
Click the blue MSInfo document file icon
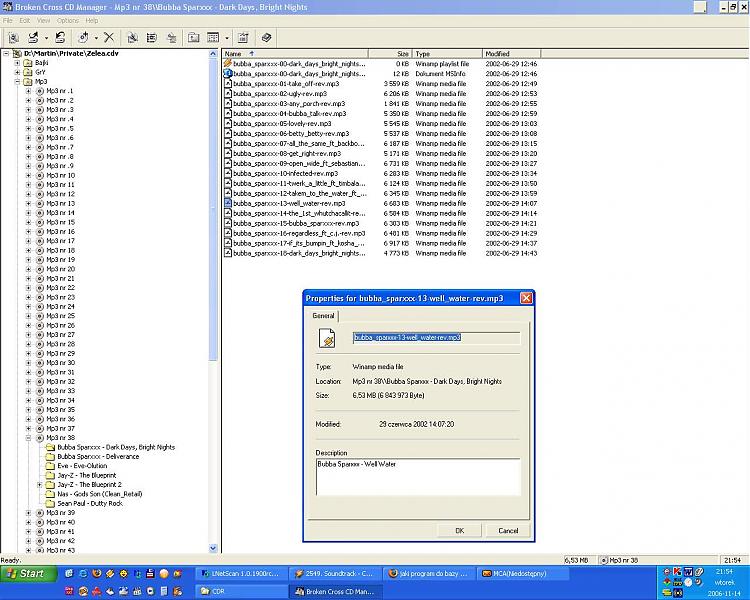[x=228, y=74]
